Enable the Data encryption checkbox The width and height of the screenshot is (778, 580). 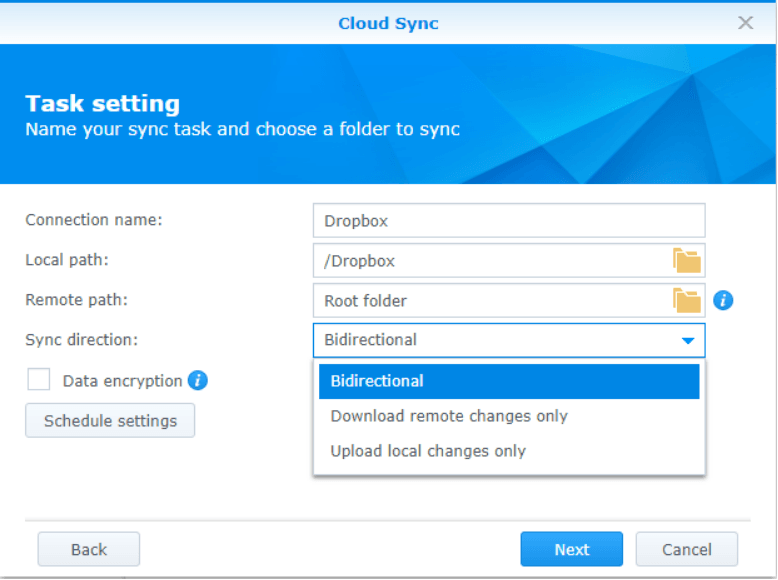(x=39, y=380)
